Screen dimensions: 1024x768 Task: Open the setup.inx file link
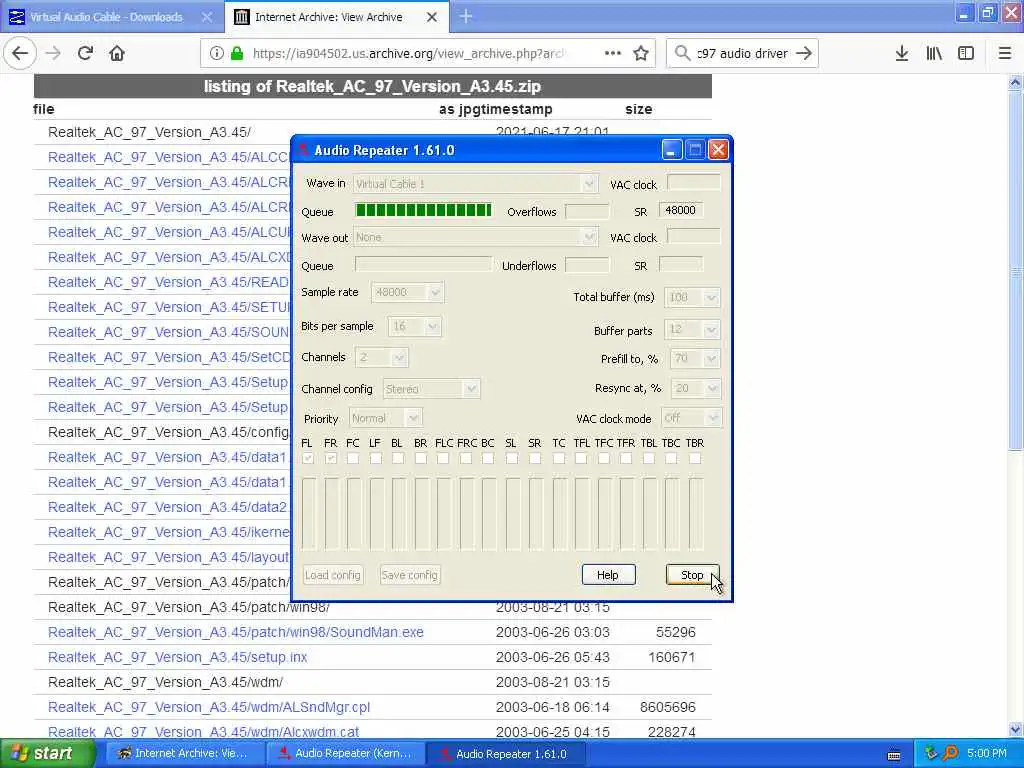[x=178, y=657]
